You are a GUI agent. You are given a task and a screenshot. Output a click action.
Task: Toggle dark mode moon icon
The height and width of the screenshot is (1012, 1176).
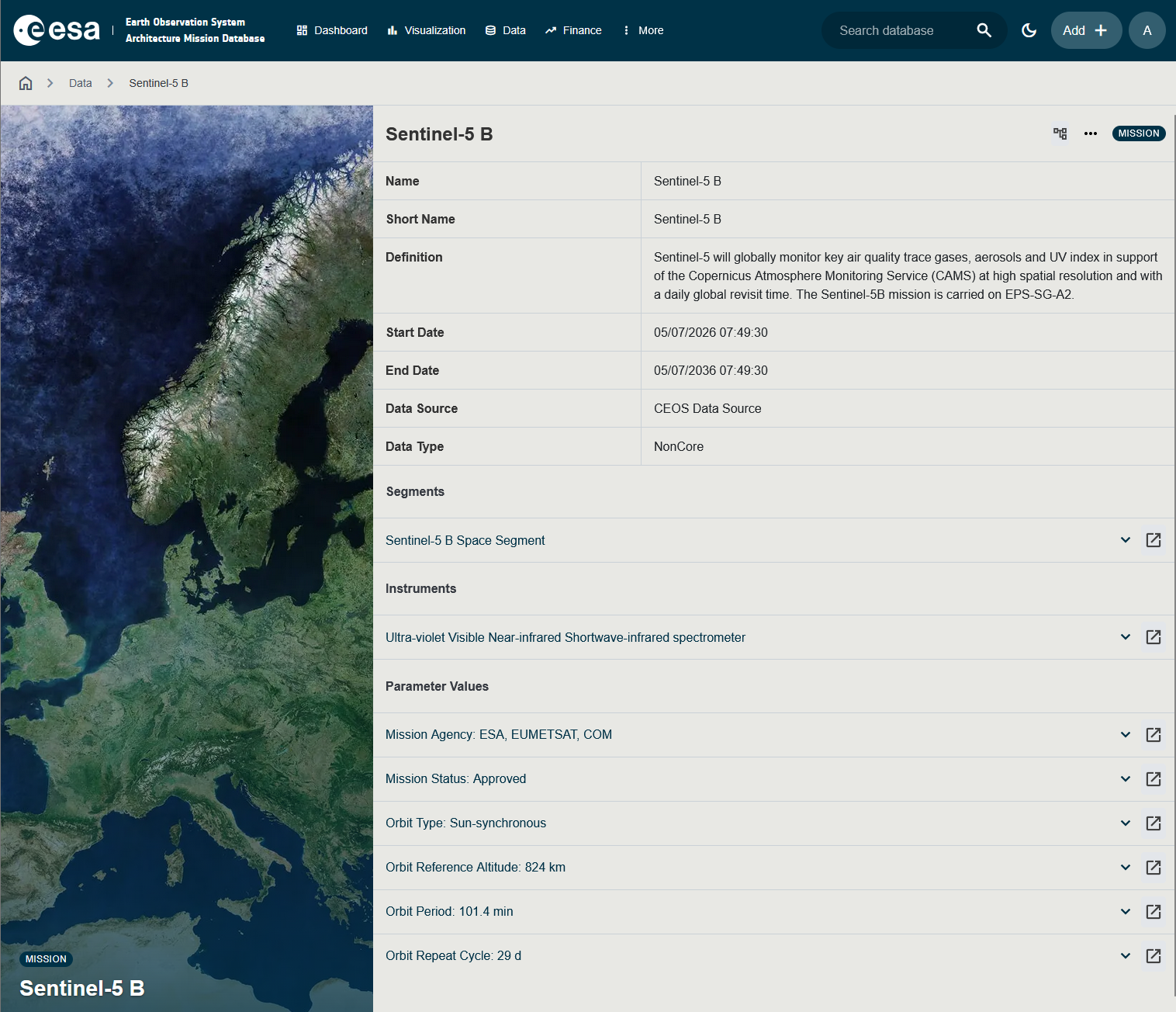coord(1029,30)
